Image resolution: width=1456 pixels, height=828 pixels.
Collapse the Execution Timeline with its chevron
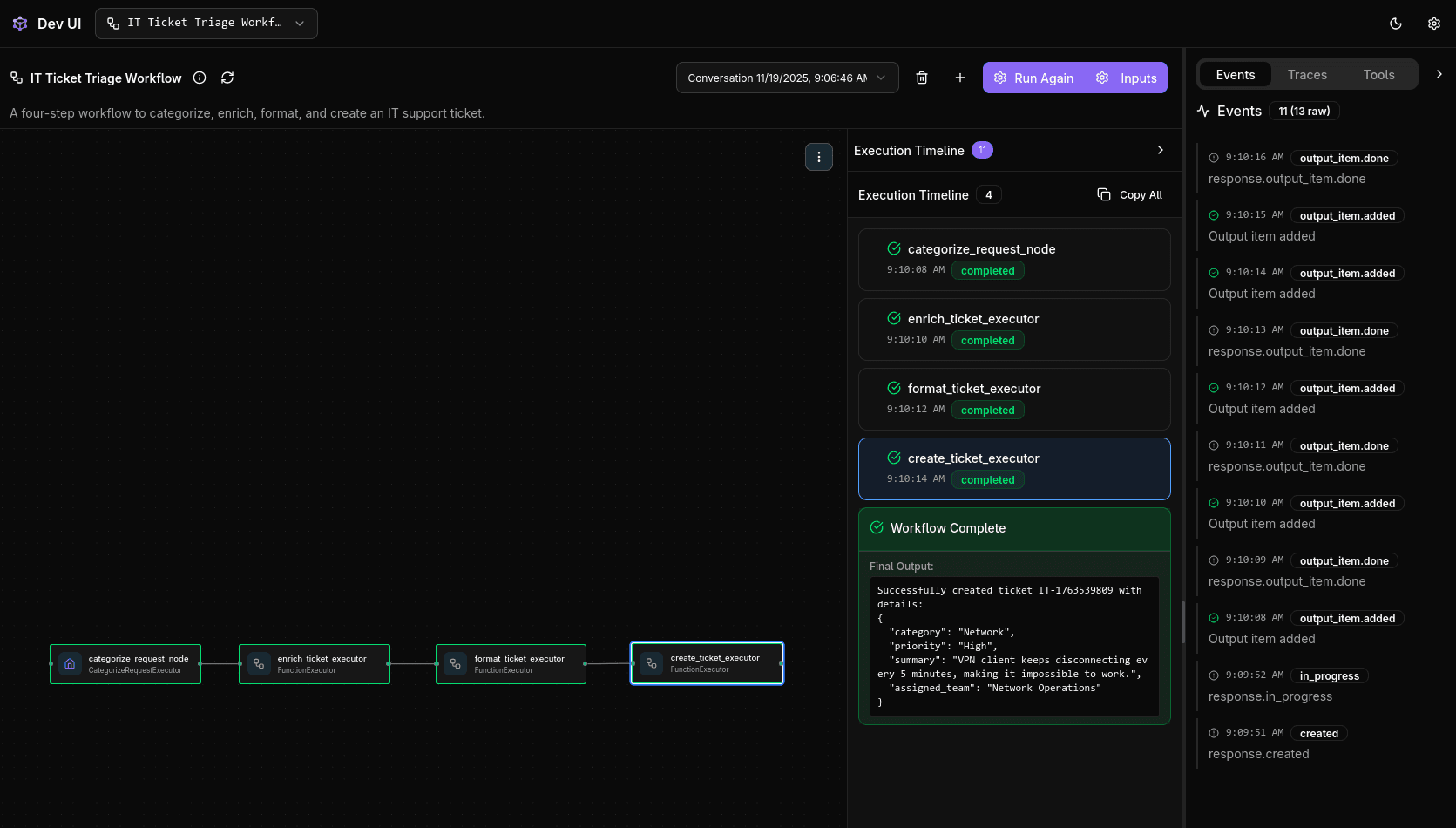coord(1160,150)
